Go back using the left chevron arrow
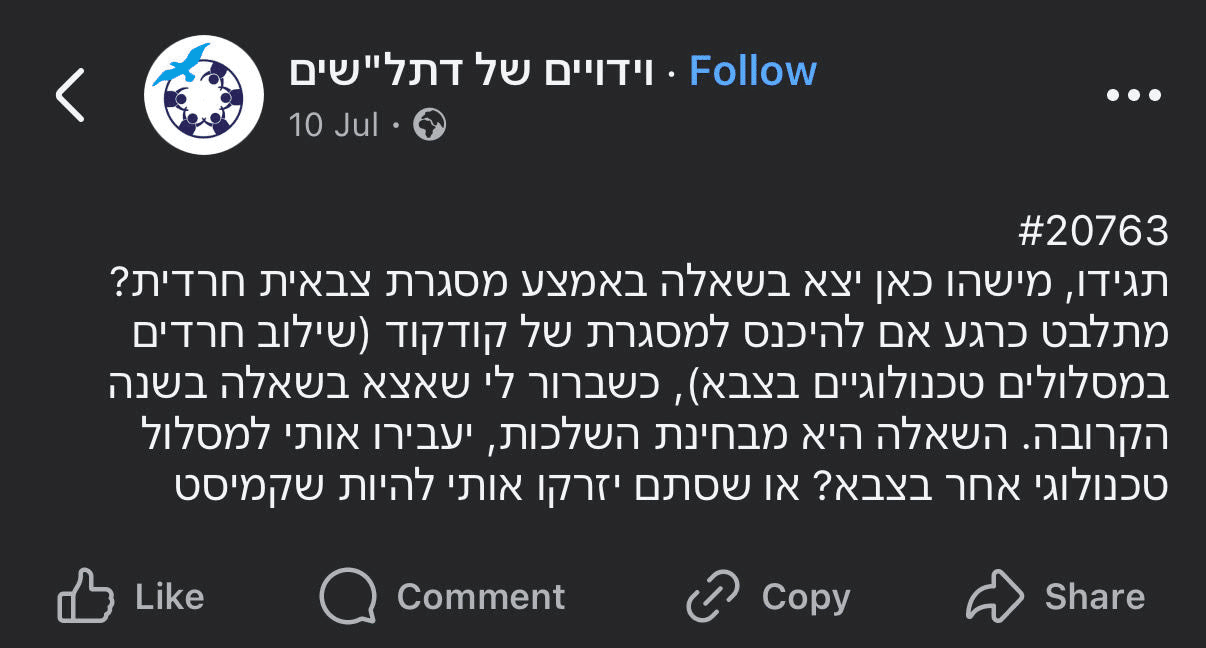 point(70,95)
